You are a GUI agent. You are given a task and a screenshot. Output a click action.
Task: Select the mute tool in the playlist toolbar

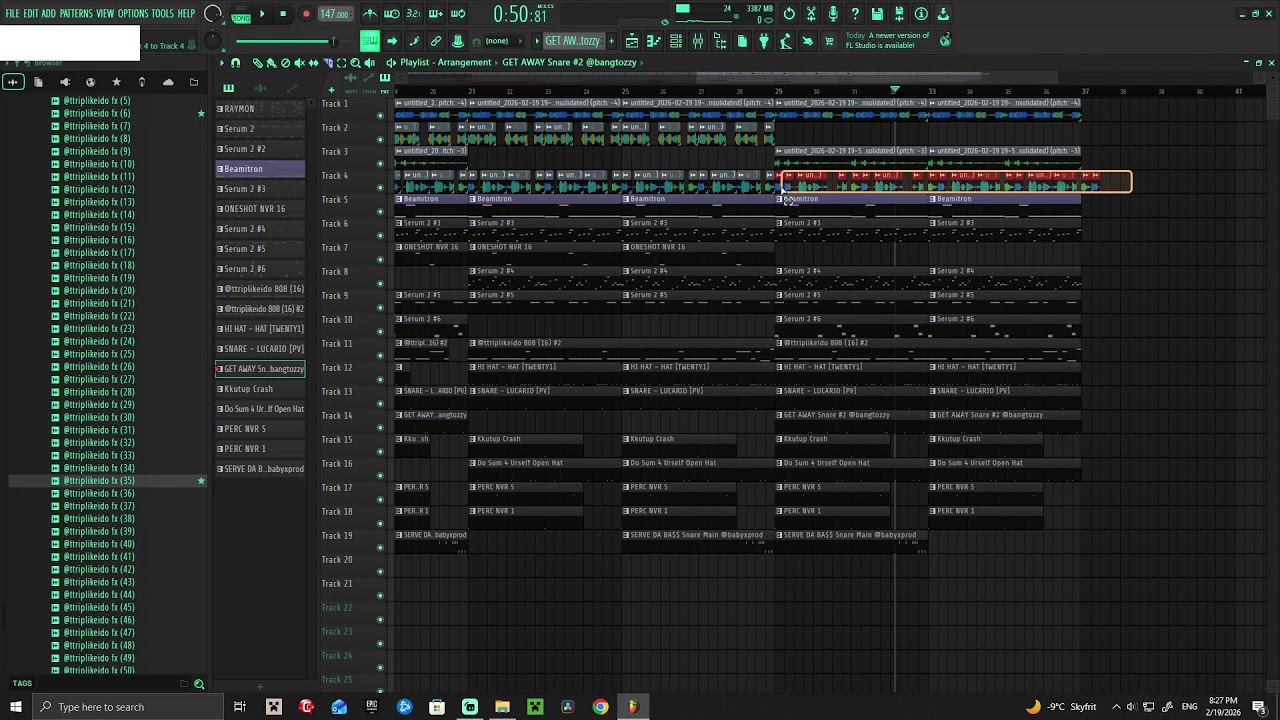click(x=299, y=63)
